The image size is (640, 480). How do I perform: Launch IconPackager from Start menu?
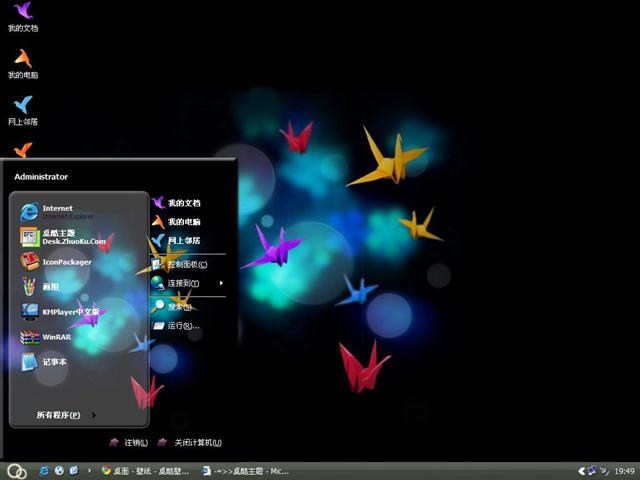click(56, 262)
